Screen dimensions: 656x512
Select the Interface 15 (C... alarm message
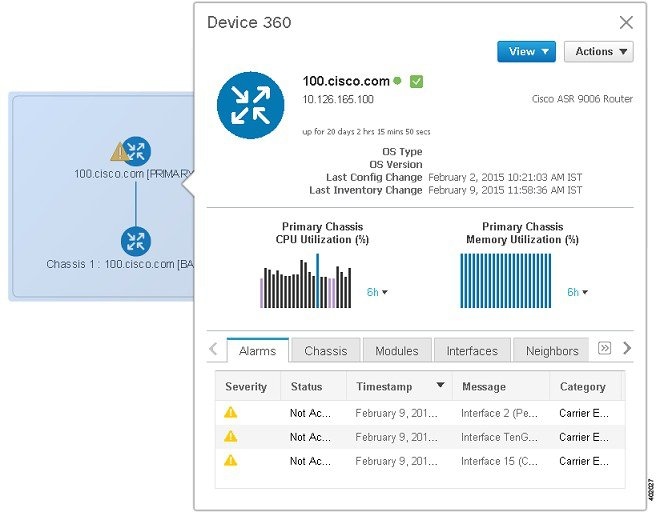499,461
